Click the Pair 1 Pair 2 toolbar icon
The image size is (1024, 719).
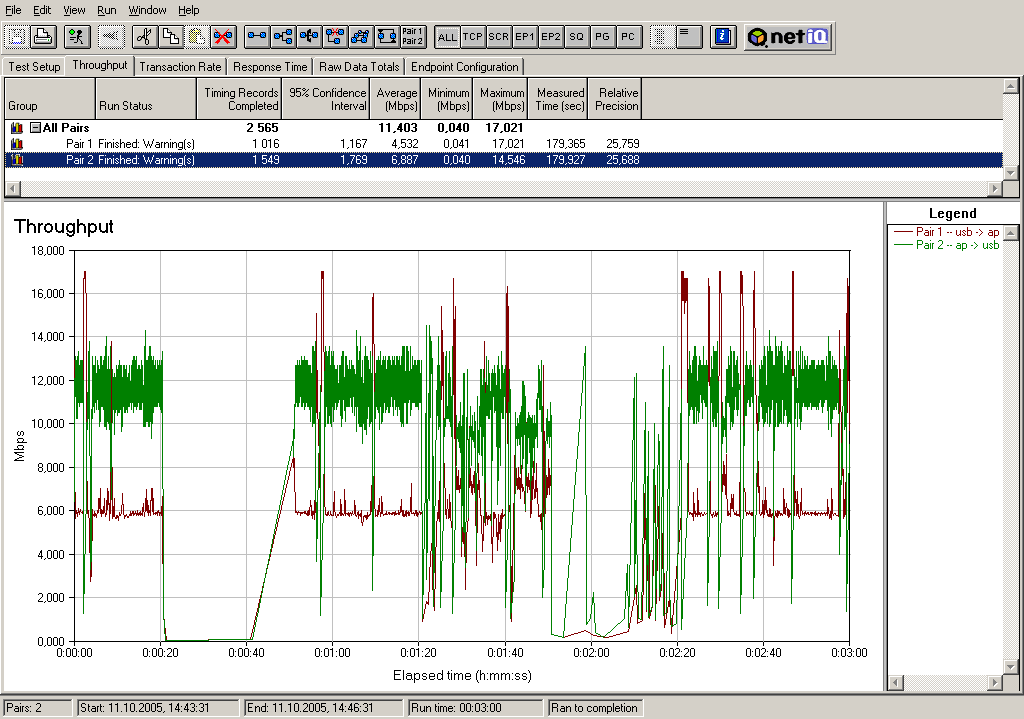pyautogui.click(x=412, y=37)
